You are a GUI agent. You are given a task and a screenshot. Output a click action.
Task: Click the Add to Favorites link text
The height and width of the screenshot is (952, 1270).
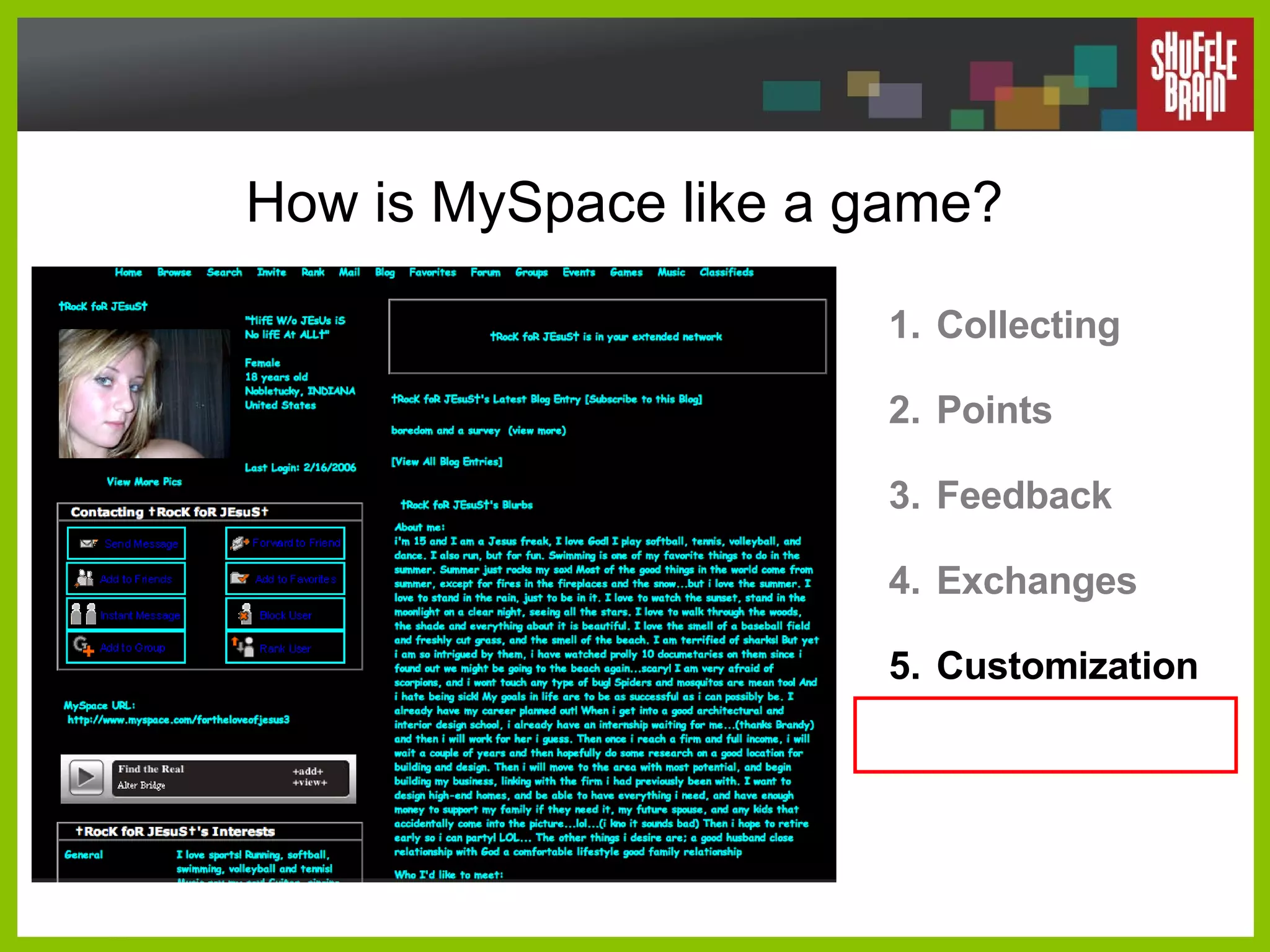point(296,579)
